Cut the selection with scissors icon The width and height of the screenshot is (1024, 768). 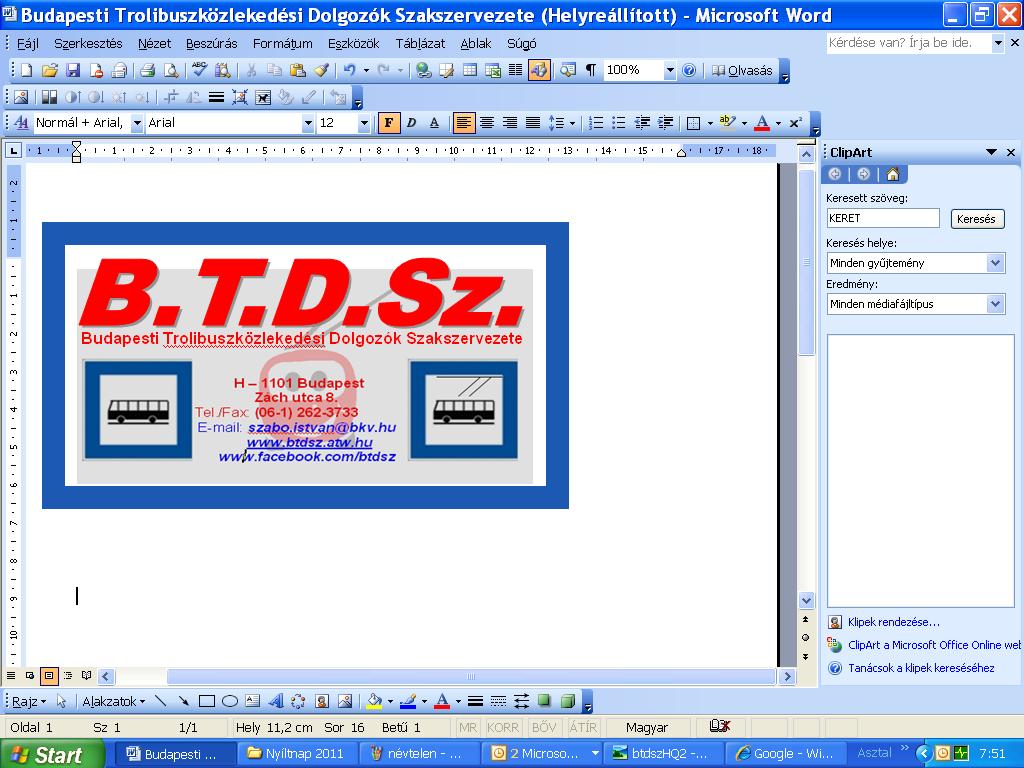(x=251, y=70)
